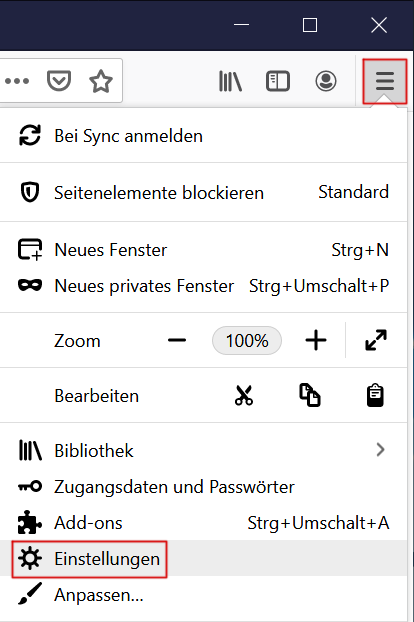Increase zoom with the plus button

point(316,340)
